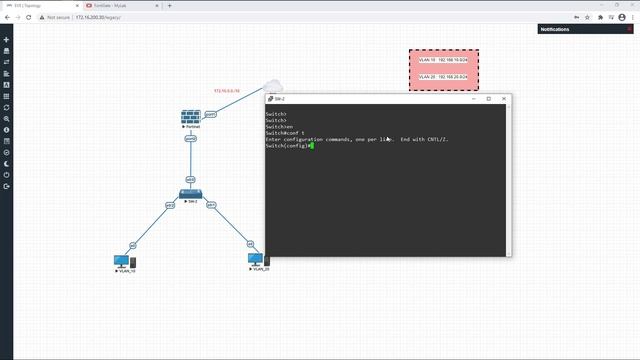Open the browser extensions puzzle icon
640x360 pixels.
pos(600,18)
